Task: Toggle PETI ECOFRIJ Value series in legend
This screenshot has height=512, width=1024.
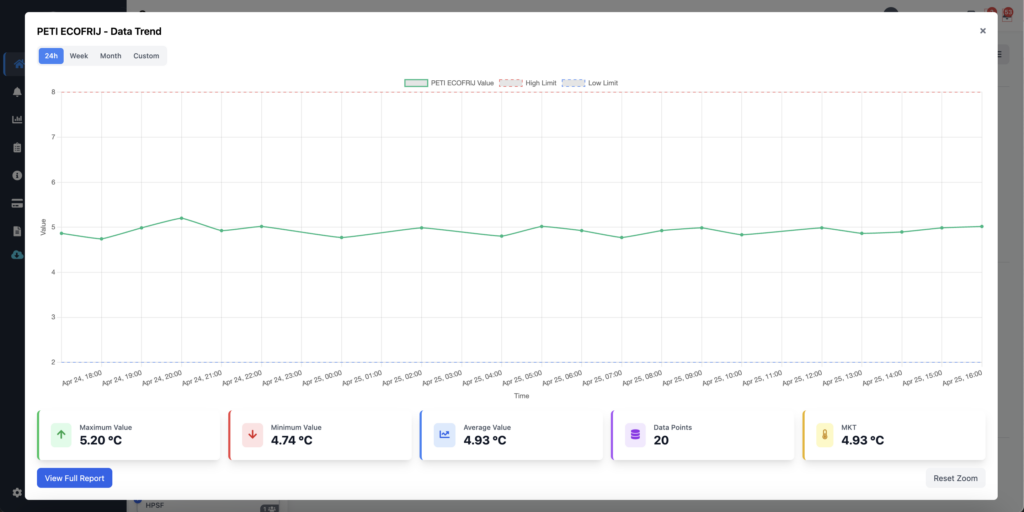Action: point(449,82)
